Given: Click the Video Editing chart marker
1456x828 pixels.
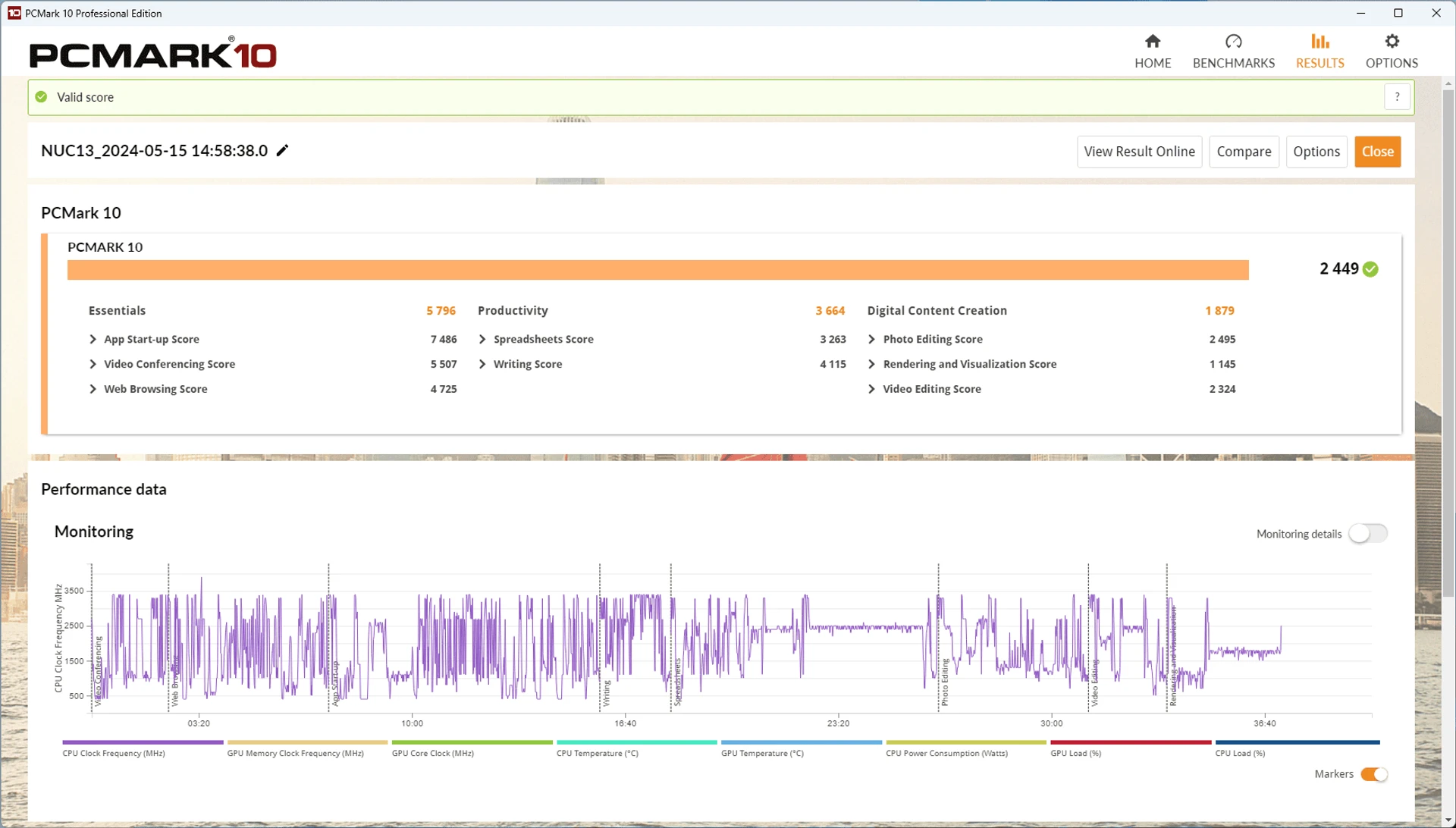Looking at the screenshot, I should (x=1095, y=682).
